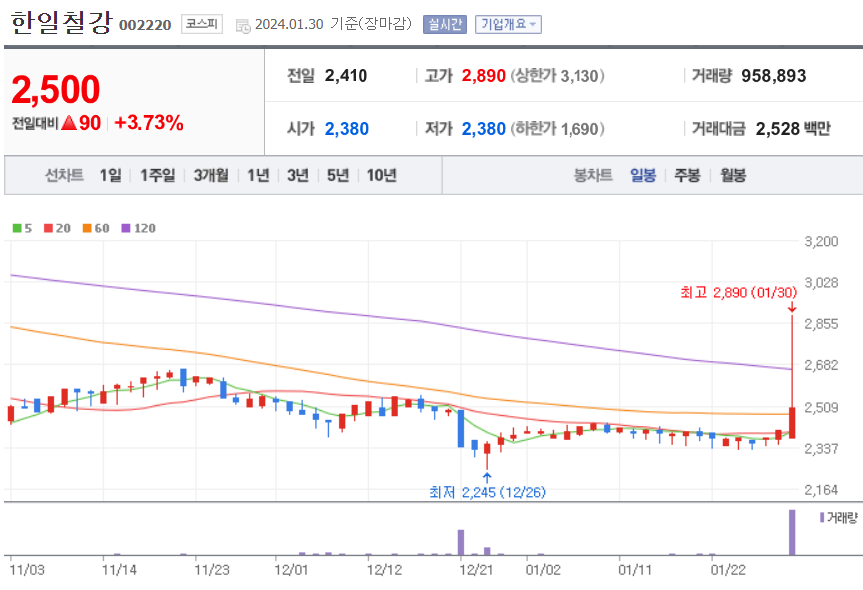The image size is (863, 590).
Task: Click the current price 2,500
Action: point(56,89)
